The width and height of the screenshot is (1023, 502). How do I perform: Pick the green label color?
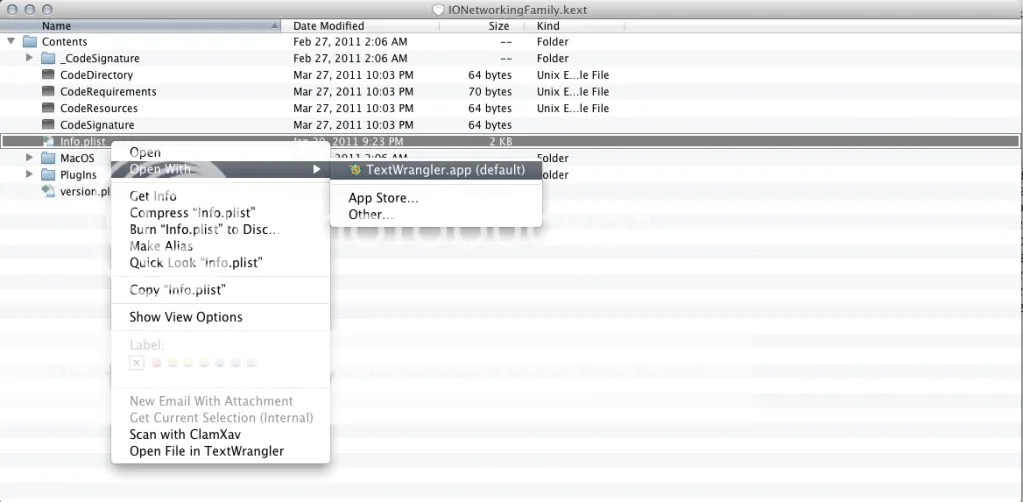(204, 363)
